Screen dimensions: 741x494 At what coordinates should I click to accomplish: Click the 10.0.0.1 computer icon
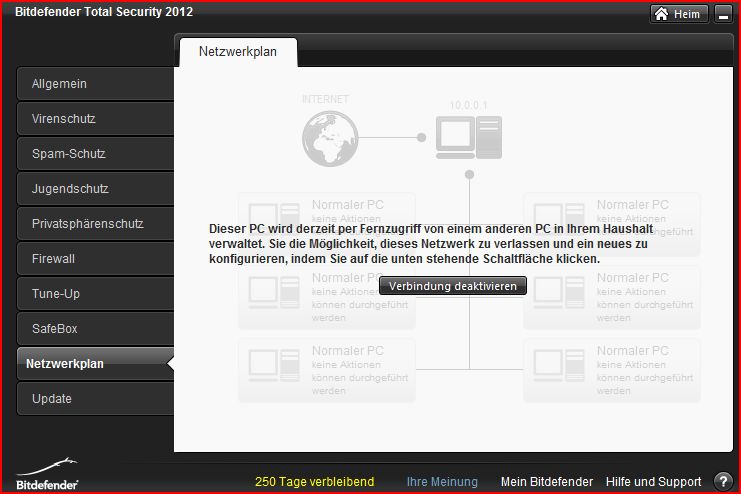point(469,137)
